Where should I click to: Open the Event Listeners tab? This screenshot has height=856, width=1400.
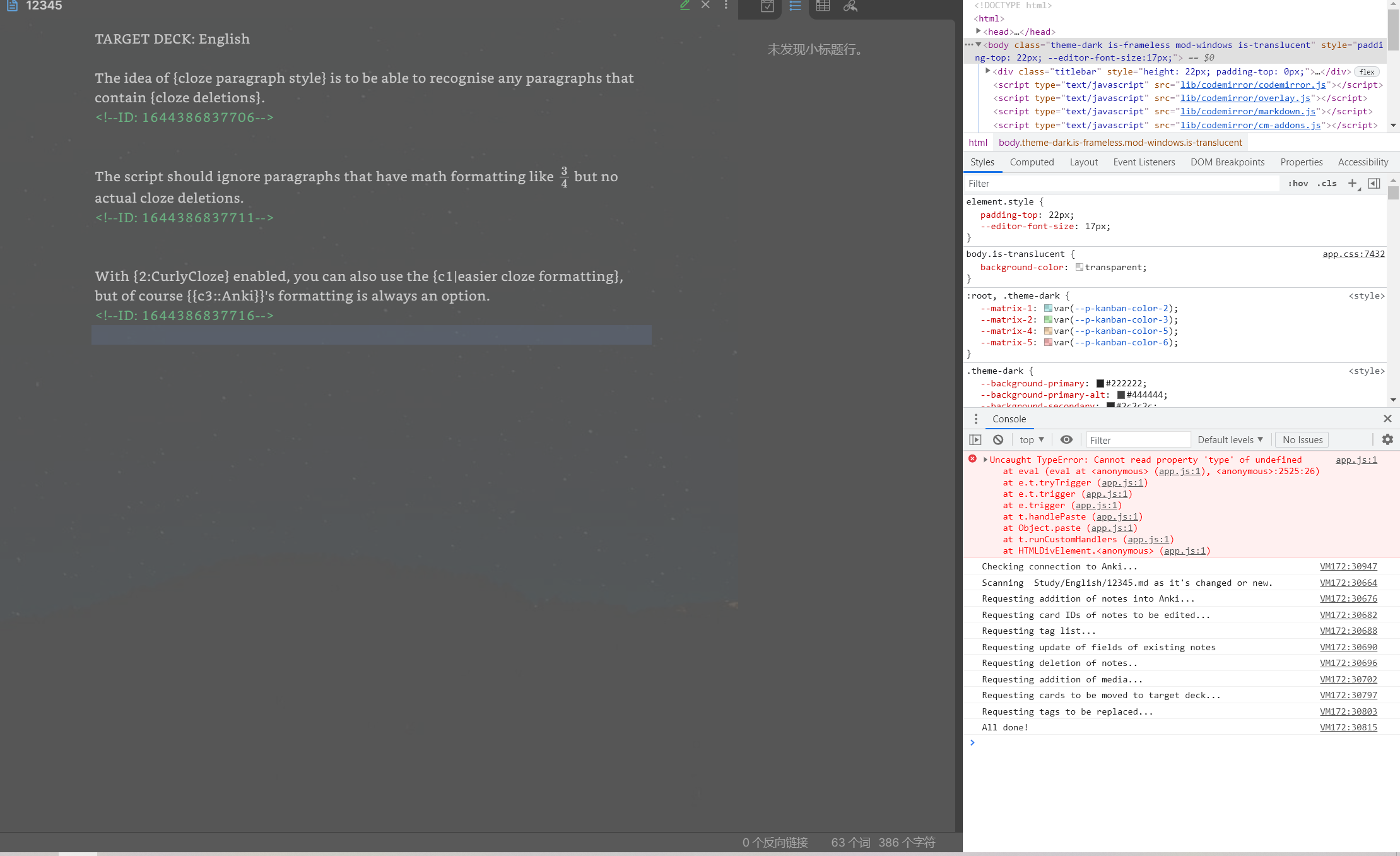[x=1144, y=162]
